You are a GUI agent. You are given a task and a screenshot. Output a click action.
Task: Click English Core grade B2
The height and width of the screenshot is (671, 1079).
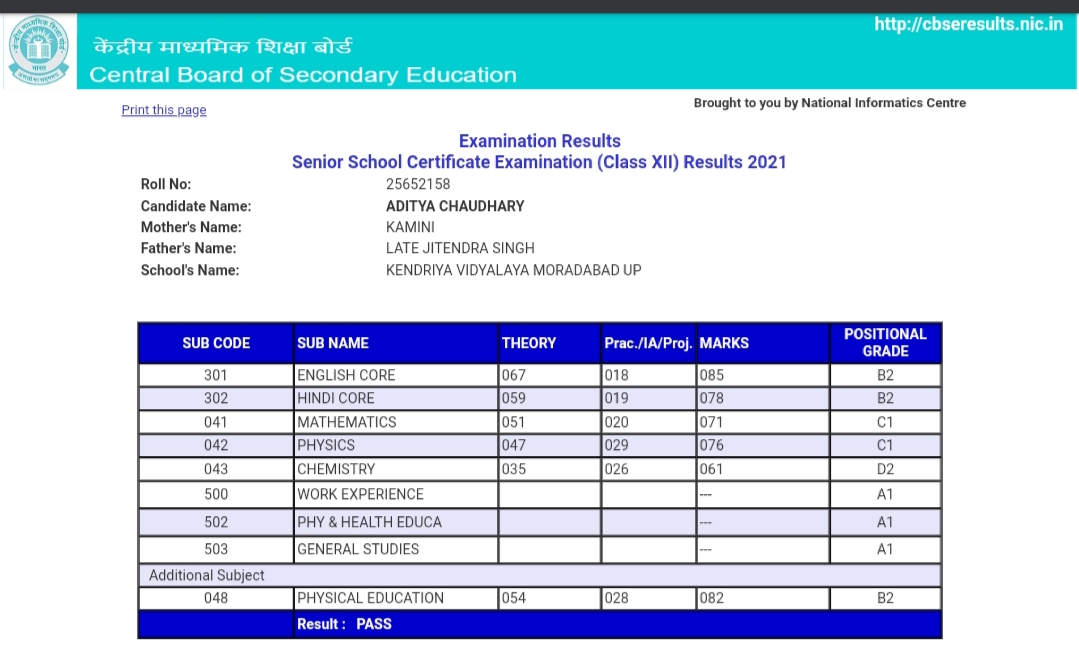pos(886,375)
